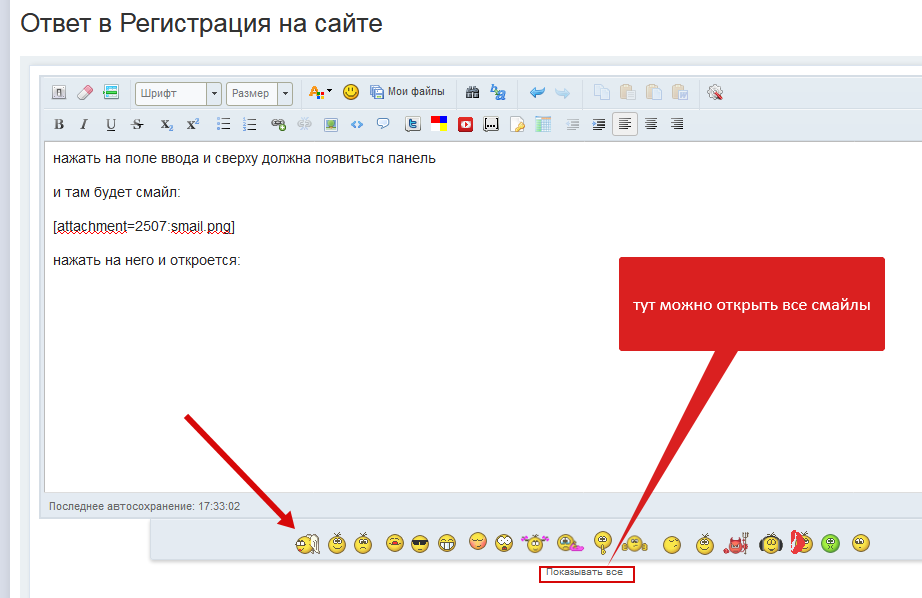Click the Показывать все link
The image size is (922, 598).
pos(585,573)
